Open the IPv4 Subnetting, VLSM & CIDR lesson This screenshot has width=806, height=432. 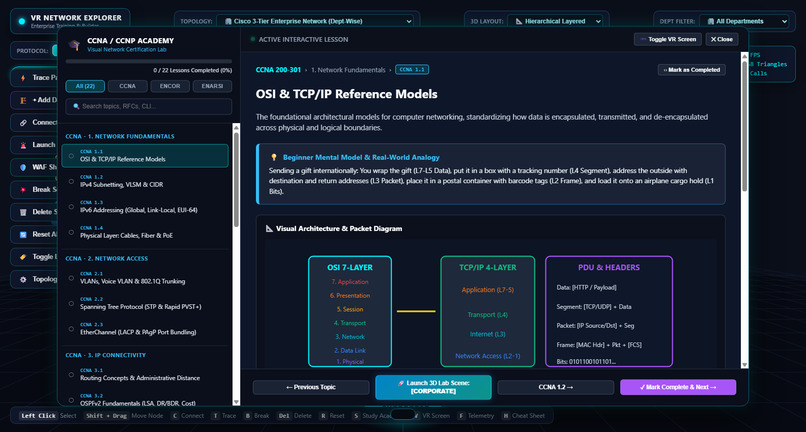pos(145,181)
